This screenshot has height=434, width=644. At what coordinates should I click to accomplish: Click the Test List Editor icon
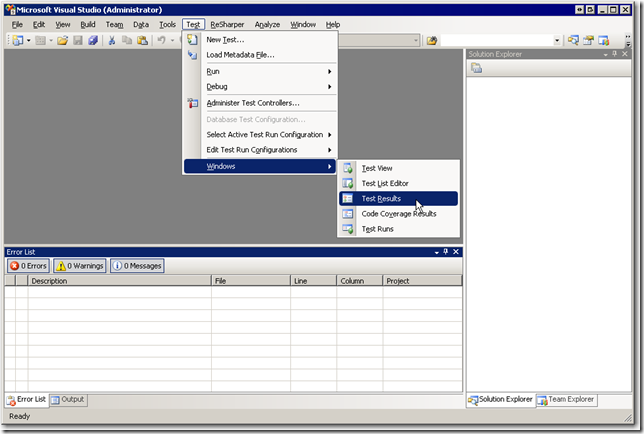[348, 184]
